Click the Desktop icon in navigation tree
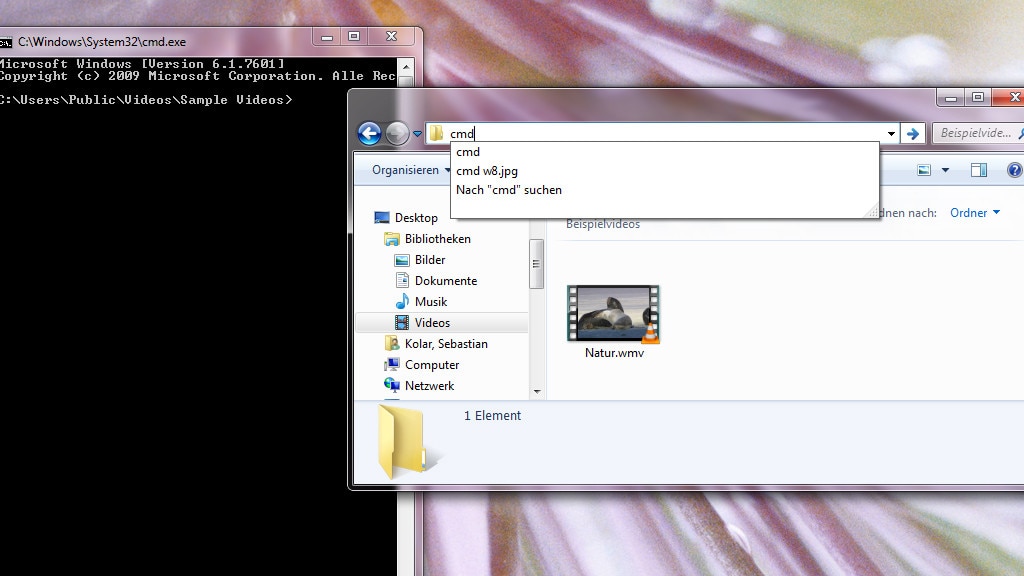 point(381,217)
